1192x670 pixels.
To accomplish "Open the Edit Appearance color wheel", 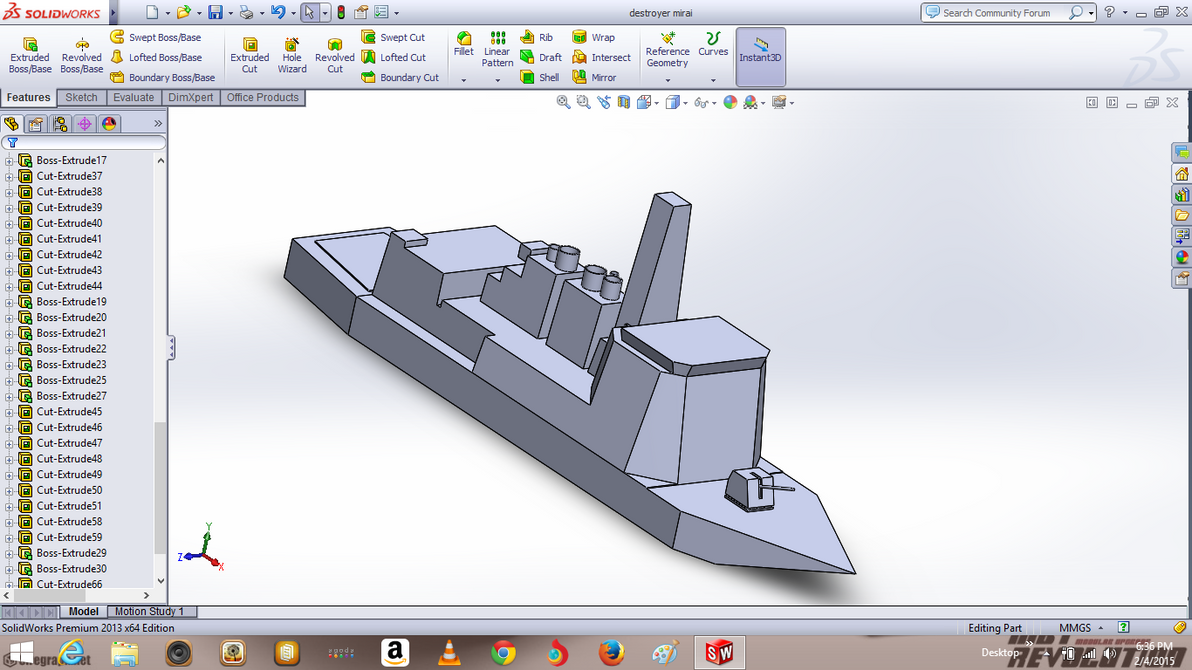I will tap(730, 102).
